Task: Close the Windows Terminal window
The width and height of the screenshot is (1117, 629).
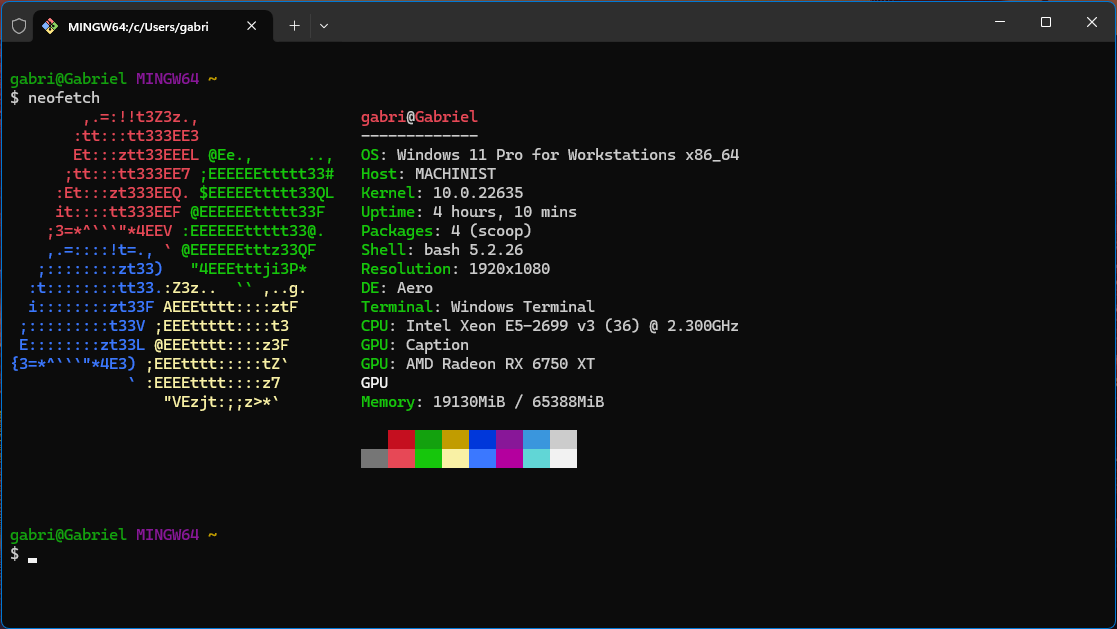Action: [x=1091, y=22]
